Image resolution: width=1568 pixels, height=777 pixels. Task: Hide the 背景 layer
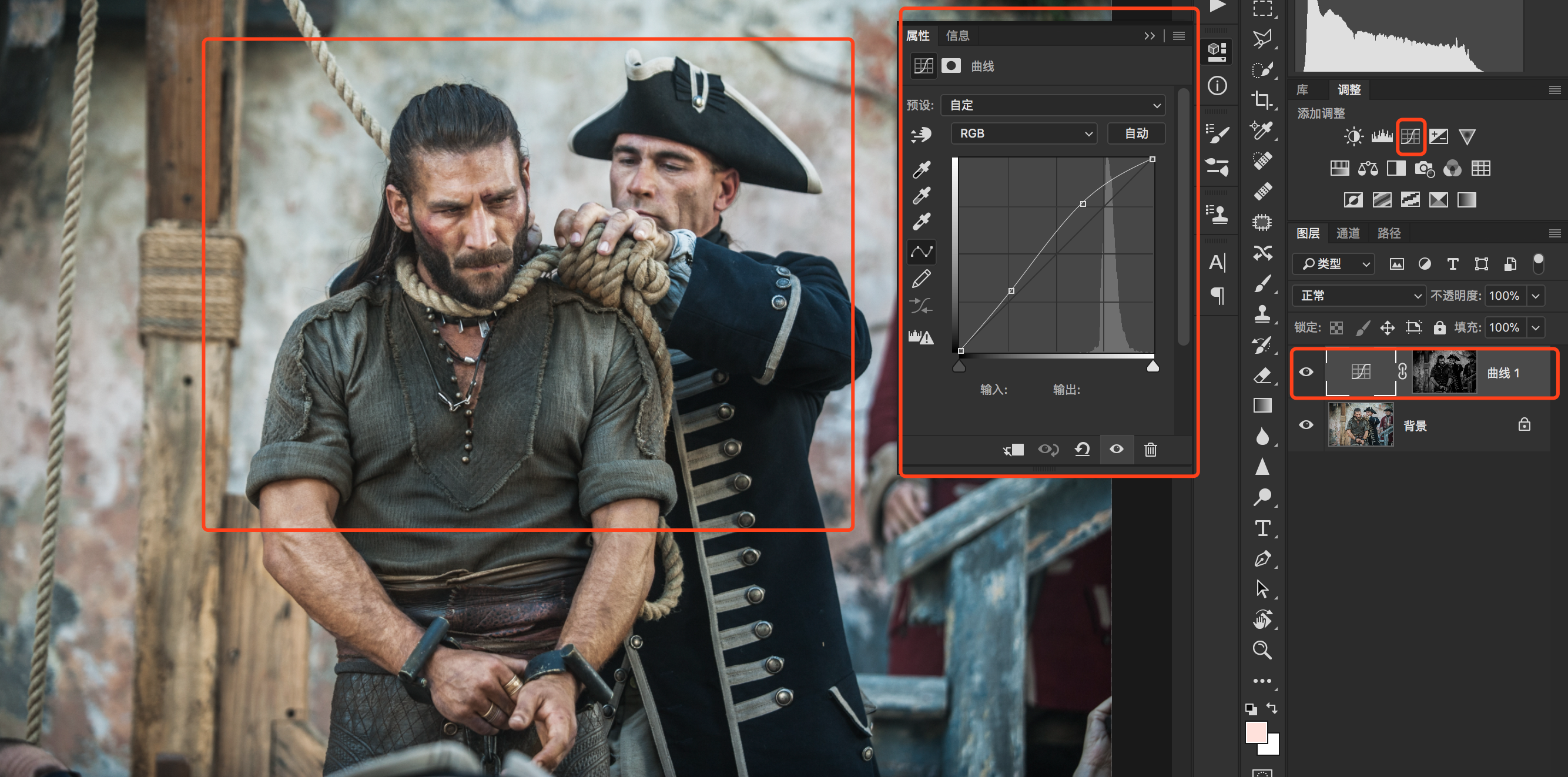click(x=1306, y=425)
